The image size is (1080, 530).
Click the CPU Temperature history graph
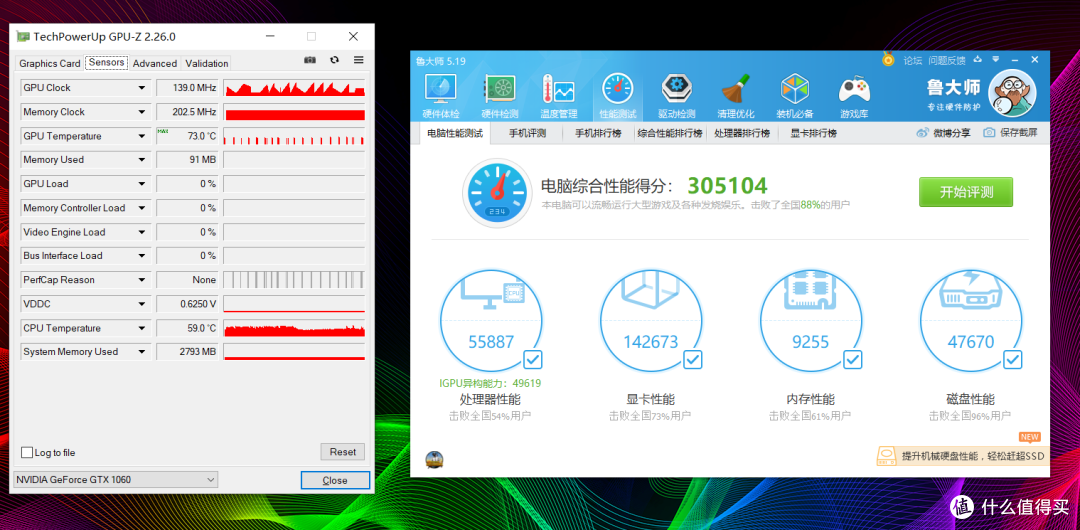(x=294, y=328)
